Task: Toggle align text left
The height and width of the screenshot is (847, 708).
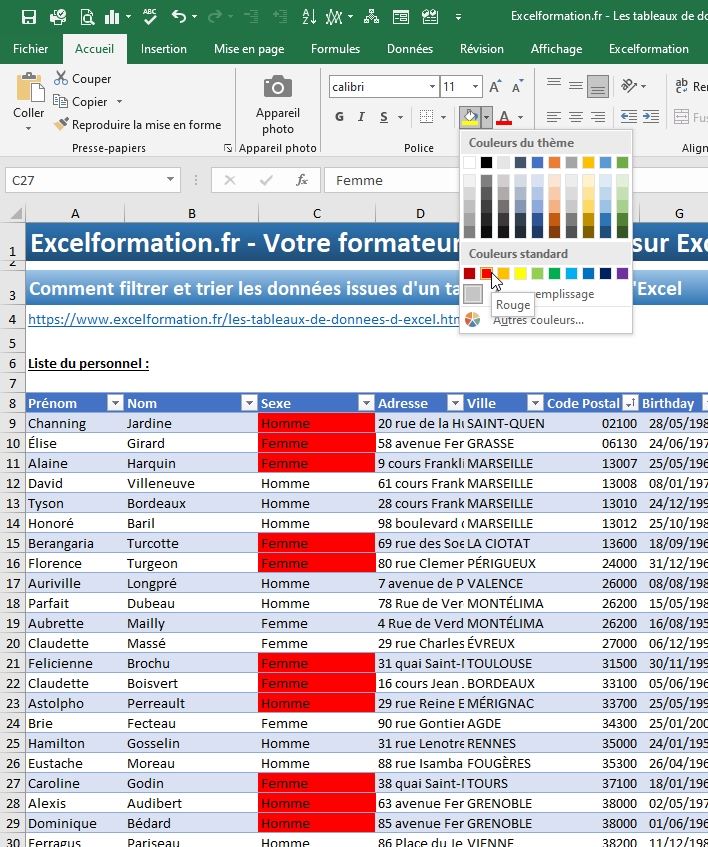Action: [554, 117]
